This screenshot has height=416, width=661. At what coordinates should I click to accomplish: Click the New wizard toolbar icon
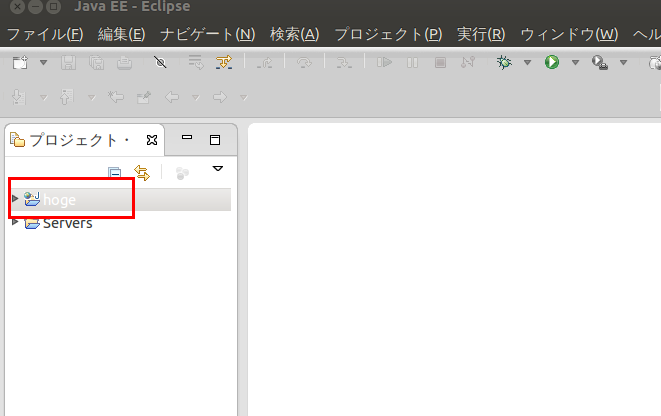tap(20, 62)
